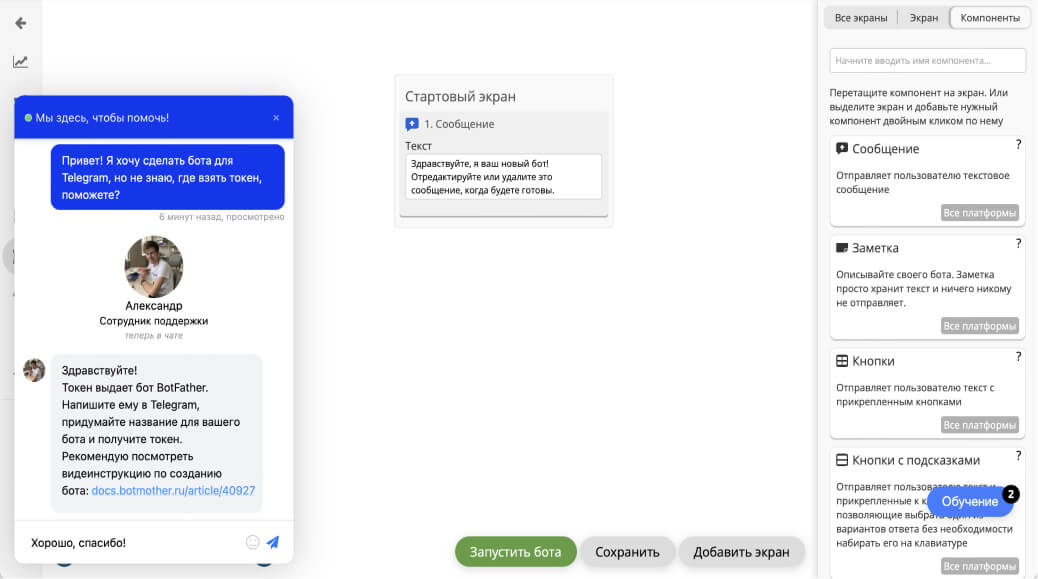Open help for Заметка component

point(1018,244)
